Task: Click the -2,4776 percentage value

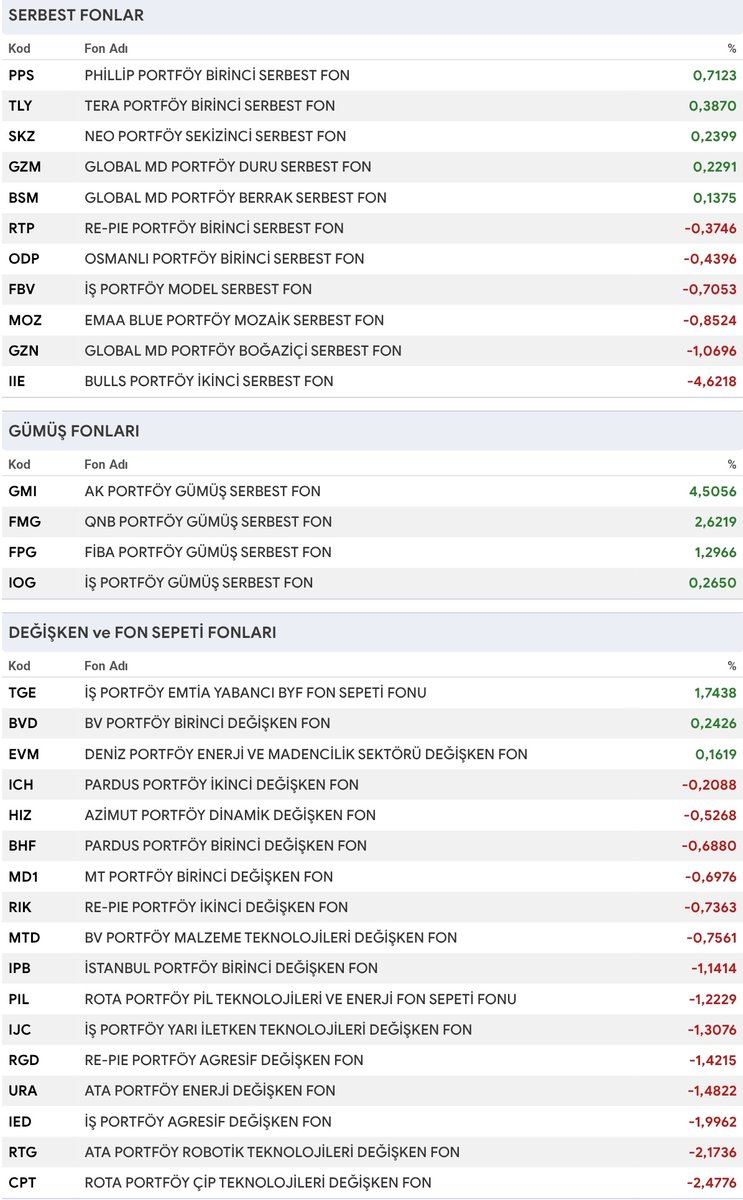Action: [711, 1183]
